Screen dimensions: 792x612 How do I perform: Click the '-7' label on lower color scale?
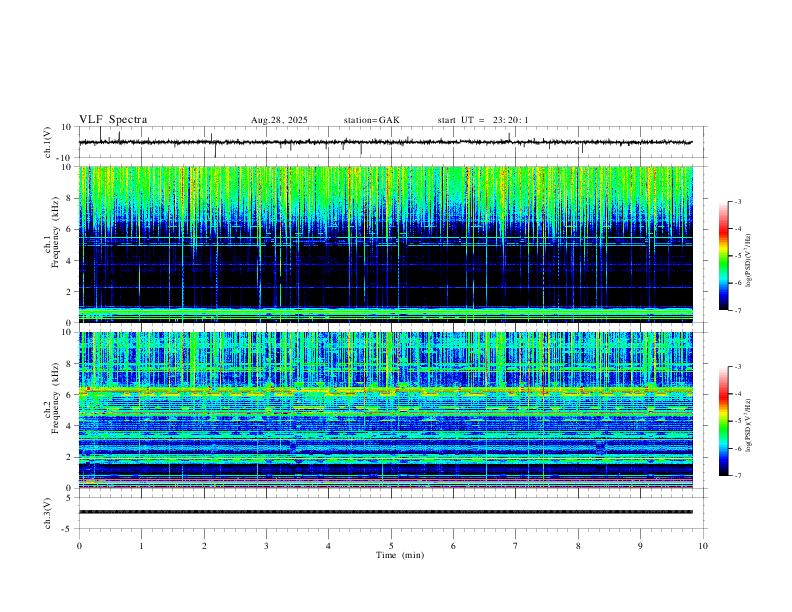coord(737,476)
